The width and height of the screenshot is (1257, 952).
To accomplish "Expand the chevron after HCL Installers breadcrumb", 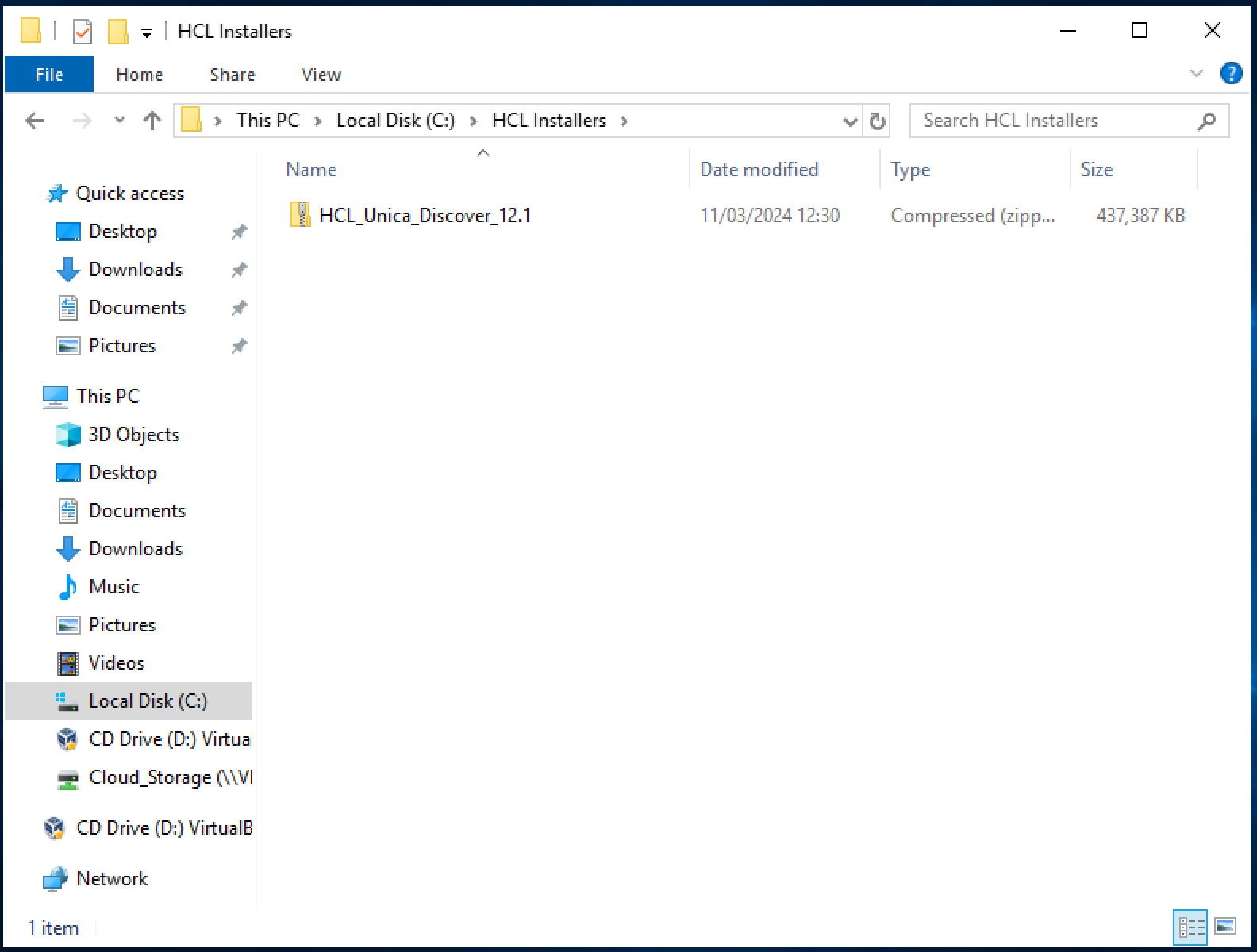I will tap(625, 121).
